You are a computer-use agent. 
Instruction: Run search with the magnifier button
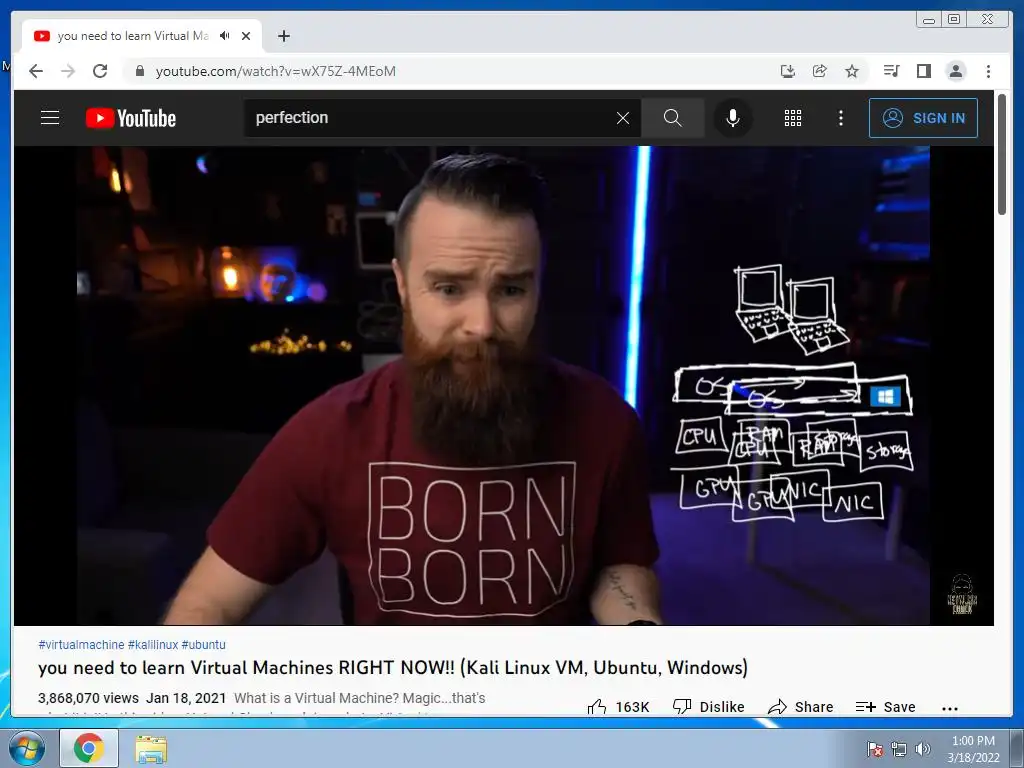tap(673, 118)
